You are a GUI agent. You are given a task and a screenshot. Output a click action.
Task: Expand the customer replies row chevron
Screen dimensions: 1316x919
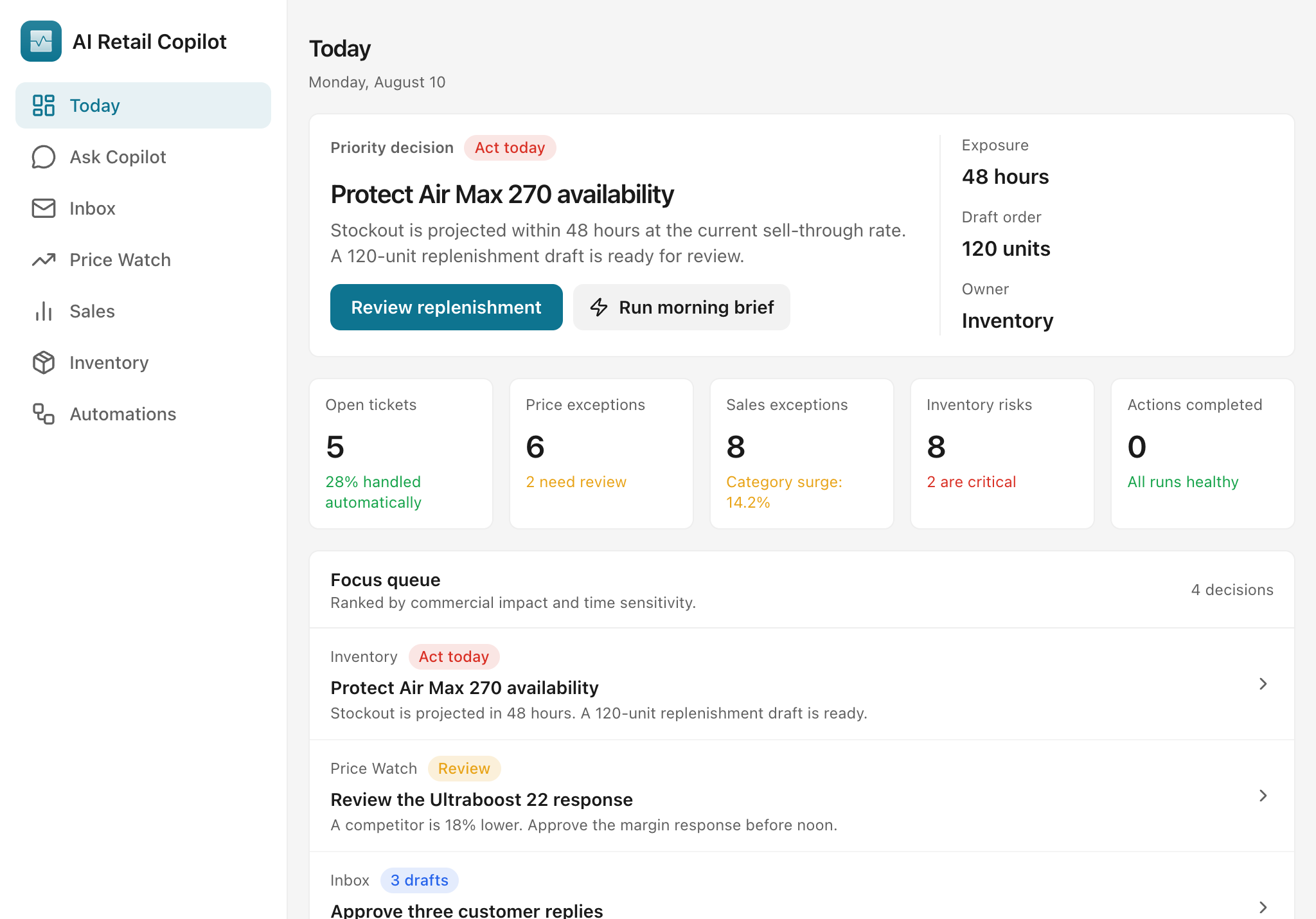(x=1263, y=907)
